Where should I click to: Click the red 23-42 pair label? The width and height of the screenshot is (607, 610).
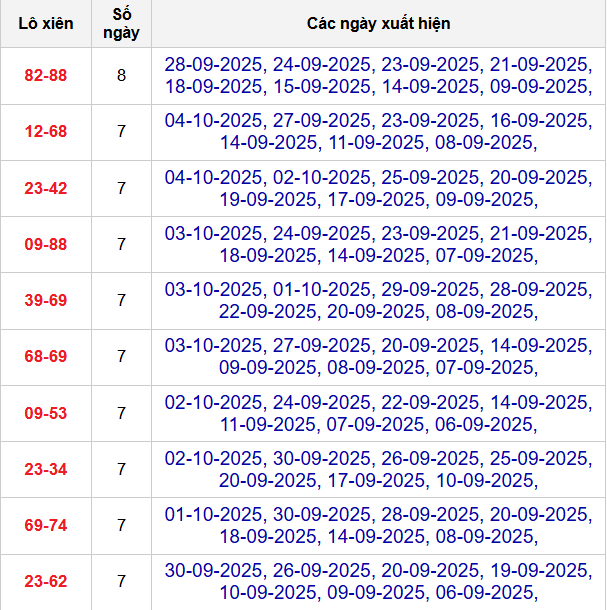pyautogui.click(x=44, y=188)
